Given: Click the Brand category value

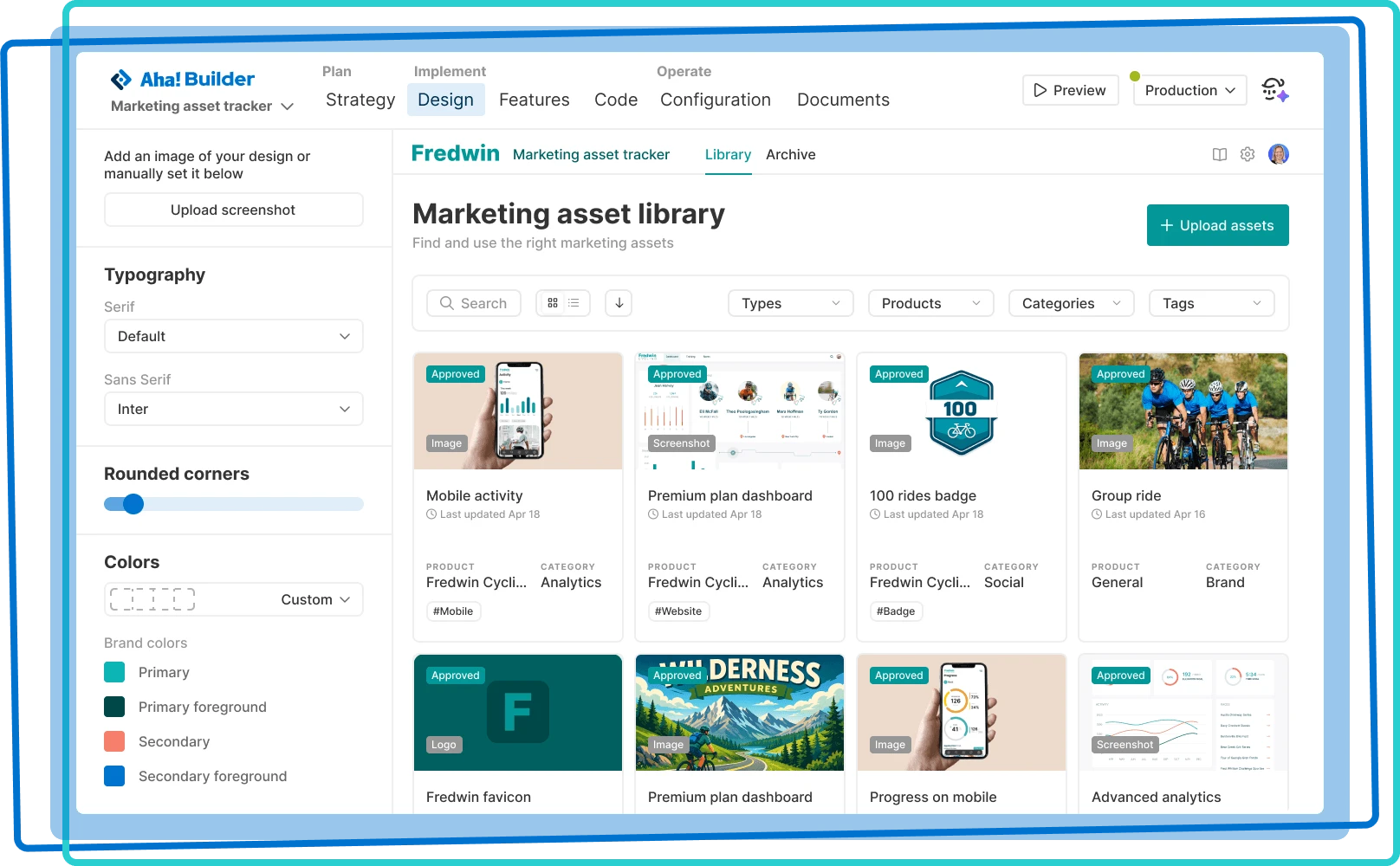Looking at the screenshot, I should click(1225, 583).
